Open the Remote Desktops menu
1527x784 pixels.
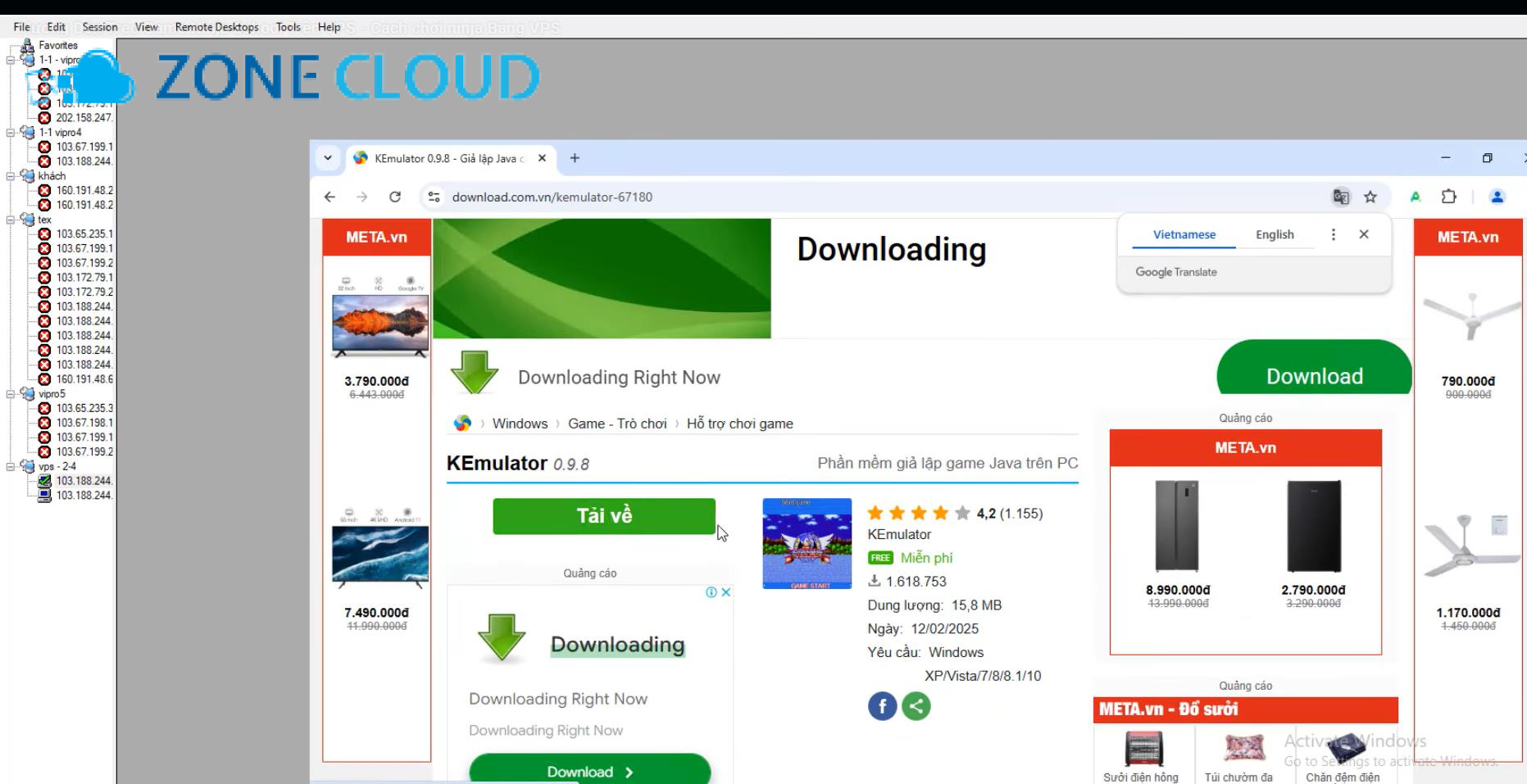click(216, 27)
